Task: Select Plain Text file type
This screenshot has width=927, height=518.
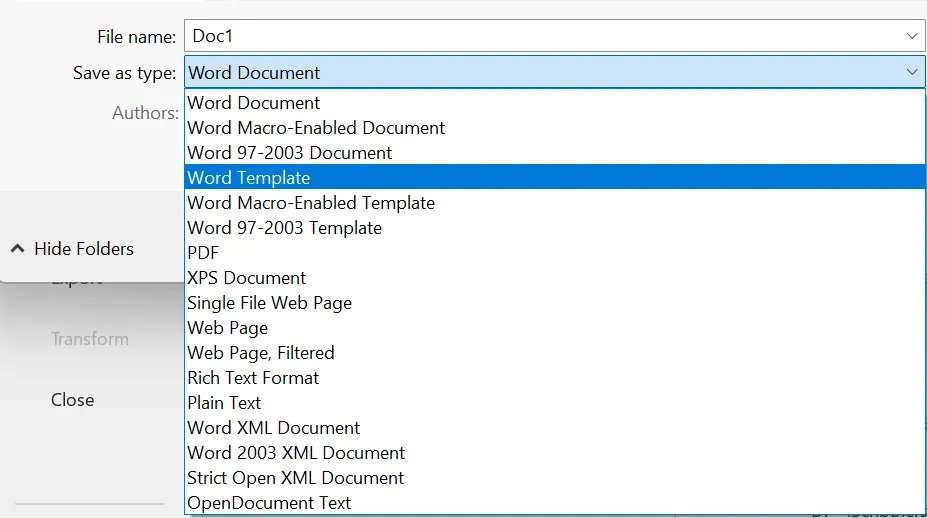Action: [x=555, y=403]
